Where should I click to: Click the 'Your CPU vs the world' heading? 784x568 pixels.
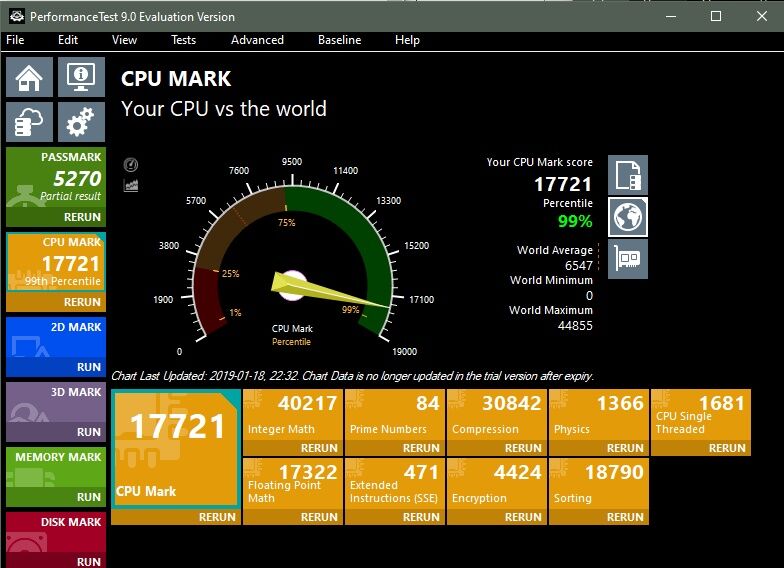tap(224, 109)
